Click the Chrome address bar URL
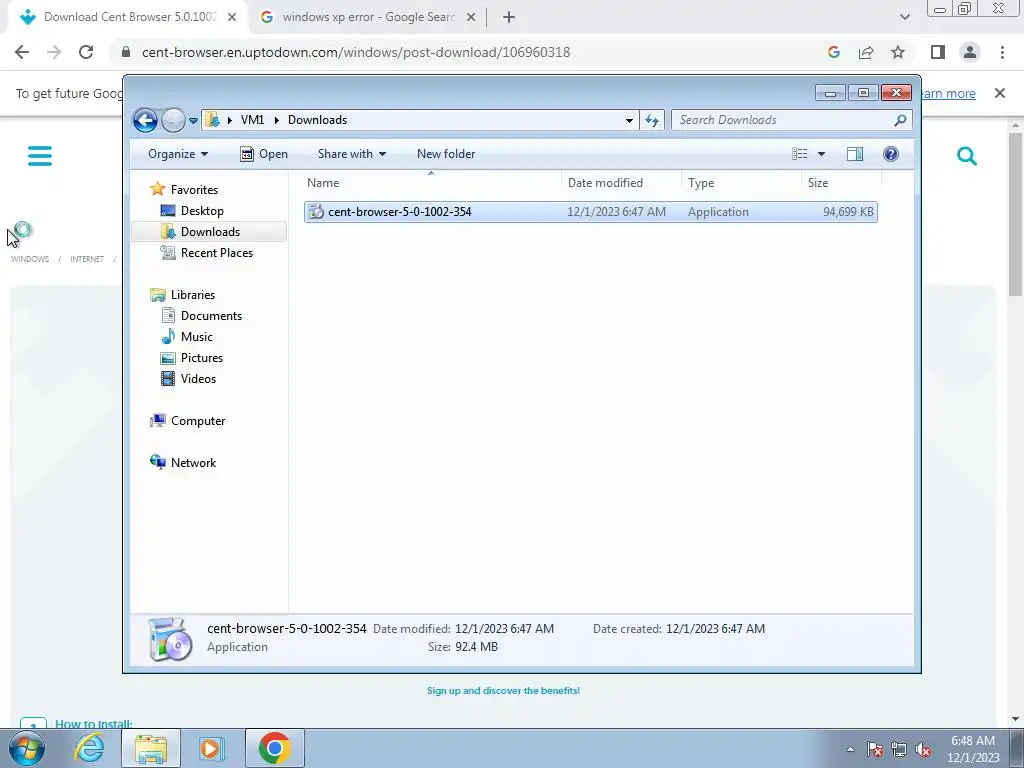Image resolution: width=1024 pixels, height=768 pixels. point(356,52)
